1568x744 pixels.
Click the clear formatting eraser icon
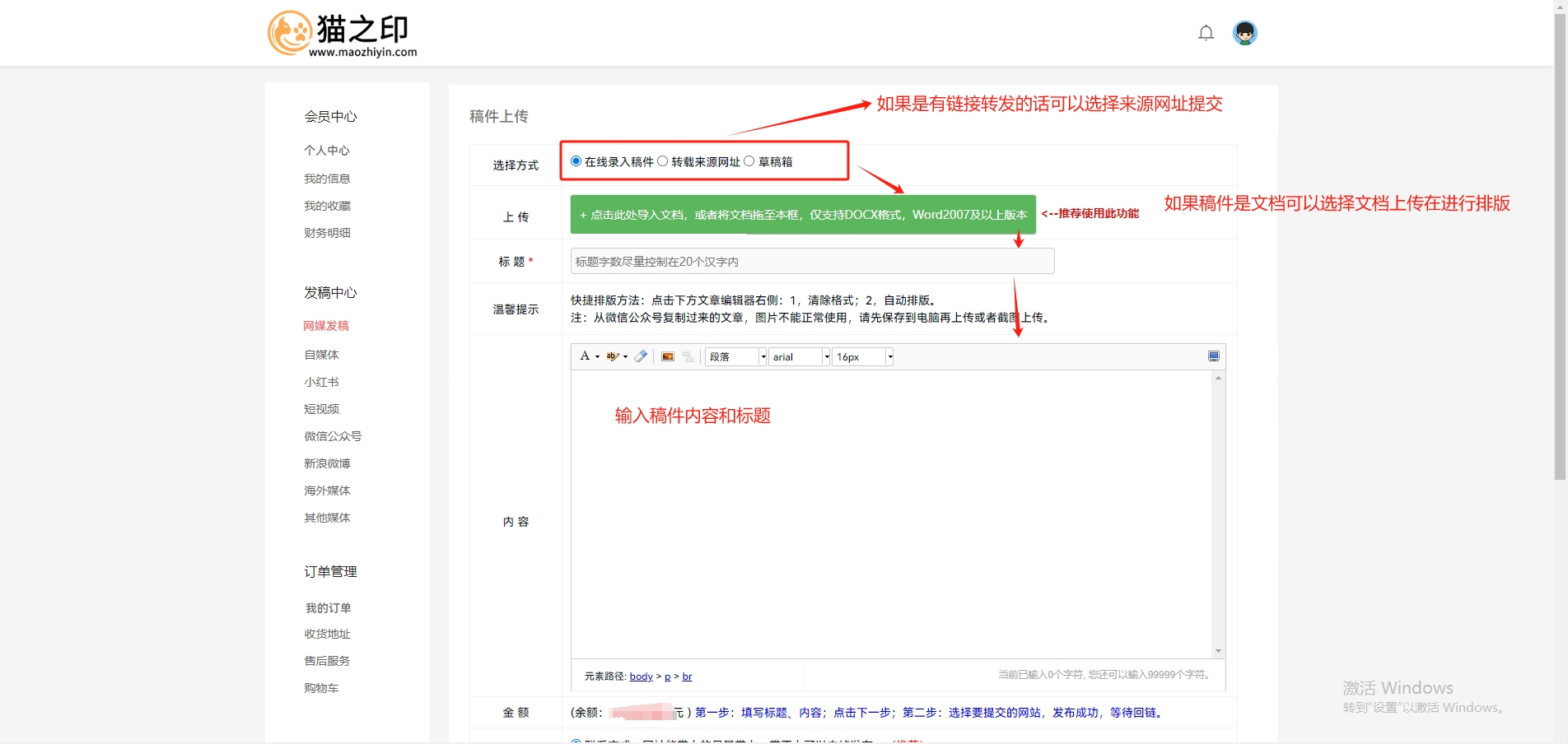pyautogui.click(x=641, y=356)
